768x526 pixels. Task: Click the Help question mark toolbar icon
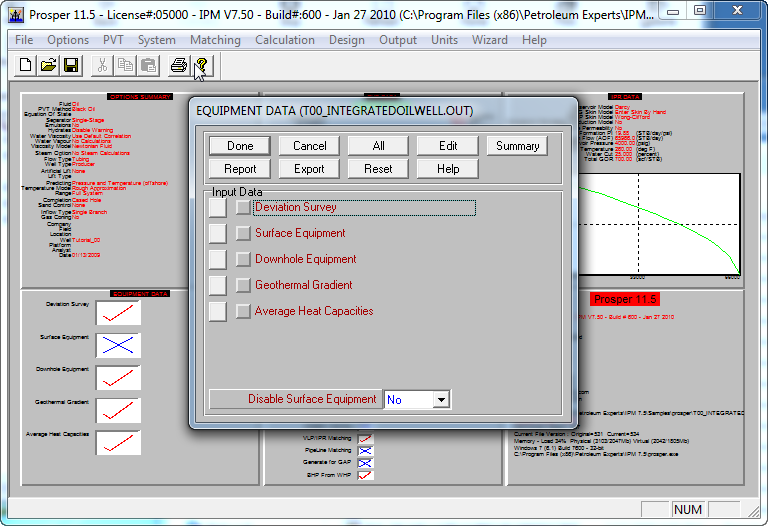tap(201, 65)
